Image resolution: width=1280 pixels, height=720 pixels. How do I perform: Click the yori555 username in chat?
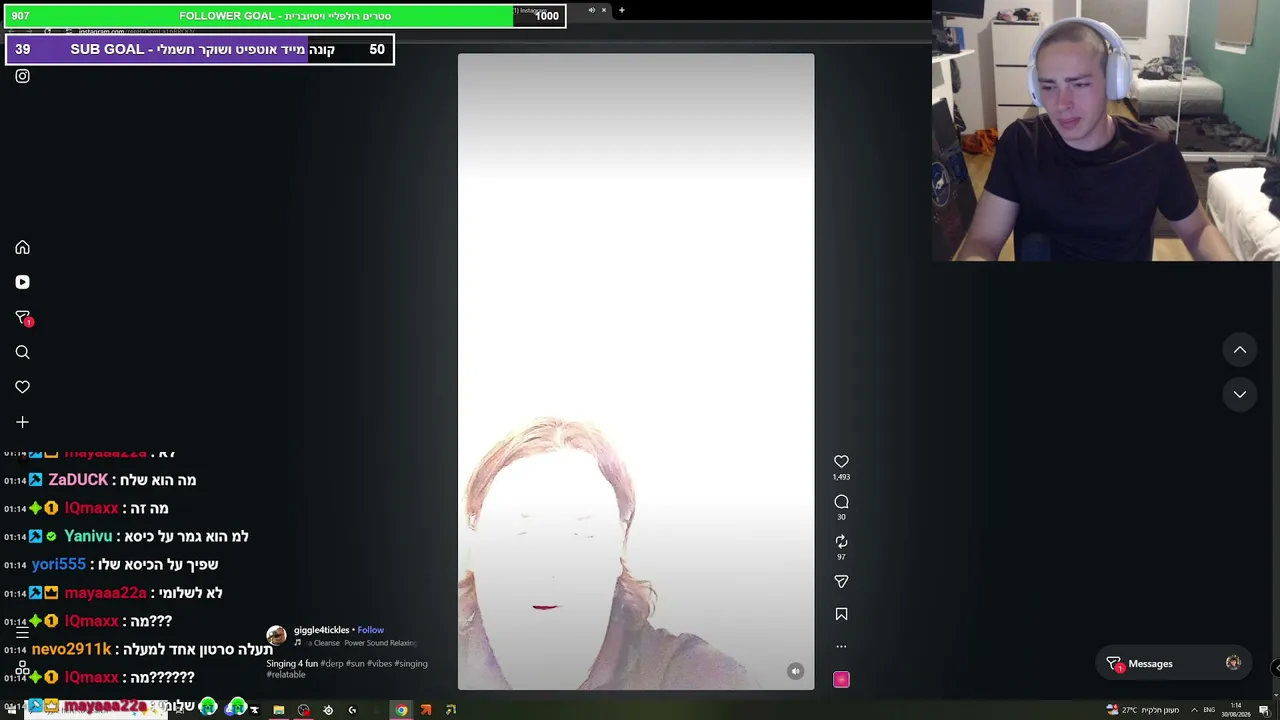click(x=58, y=564)
